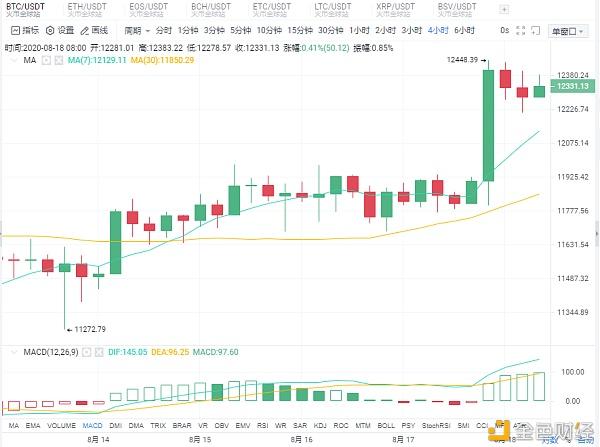600x447 pixels.
Task: Click the screenshot capture icon in toolbar
Action: pyautogui.click(x=536, y=31)
